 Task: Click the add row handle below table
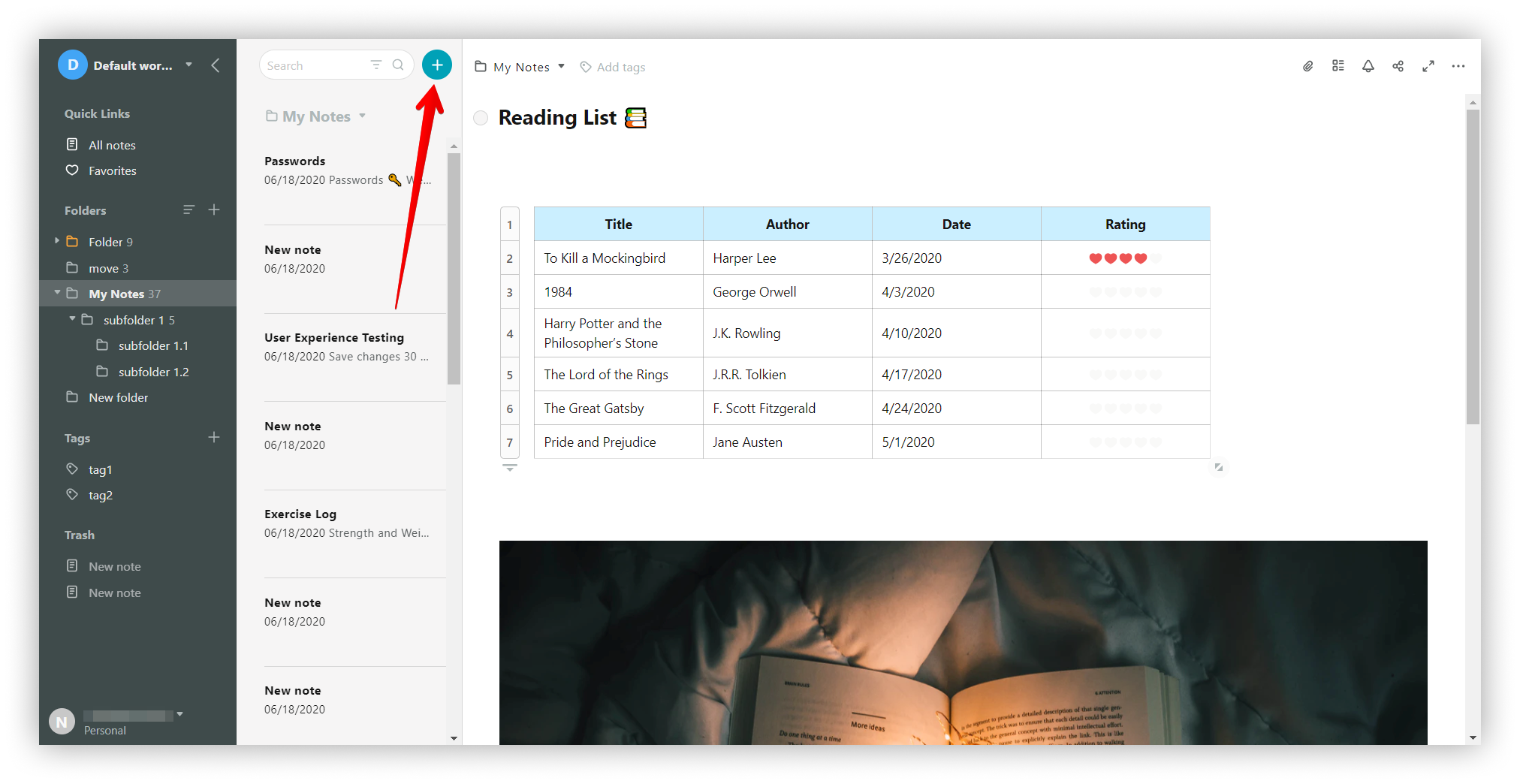(x=510, y=468)
